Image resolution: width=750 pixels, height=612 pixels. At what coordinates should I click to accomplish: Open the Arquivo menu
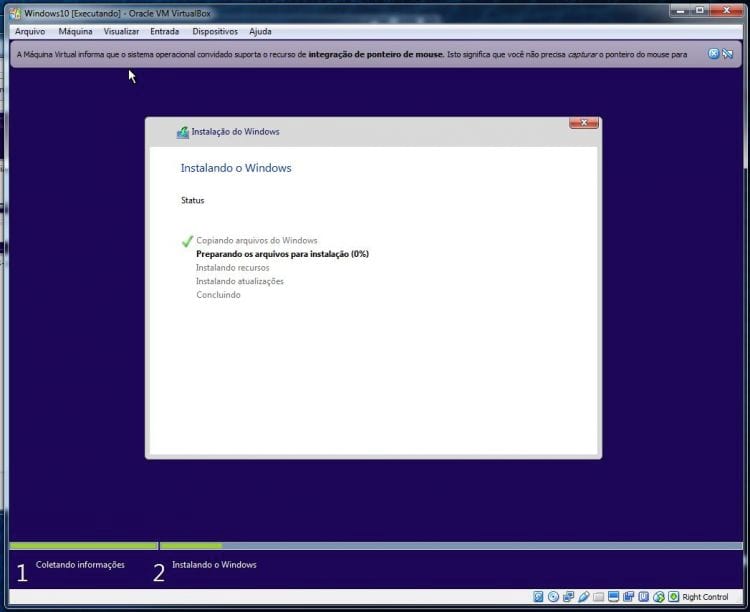coord(30,31)
